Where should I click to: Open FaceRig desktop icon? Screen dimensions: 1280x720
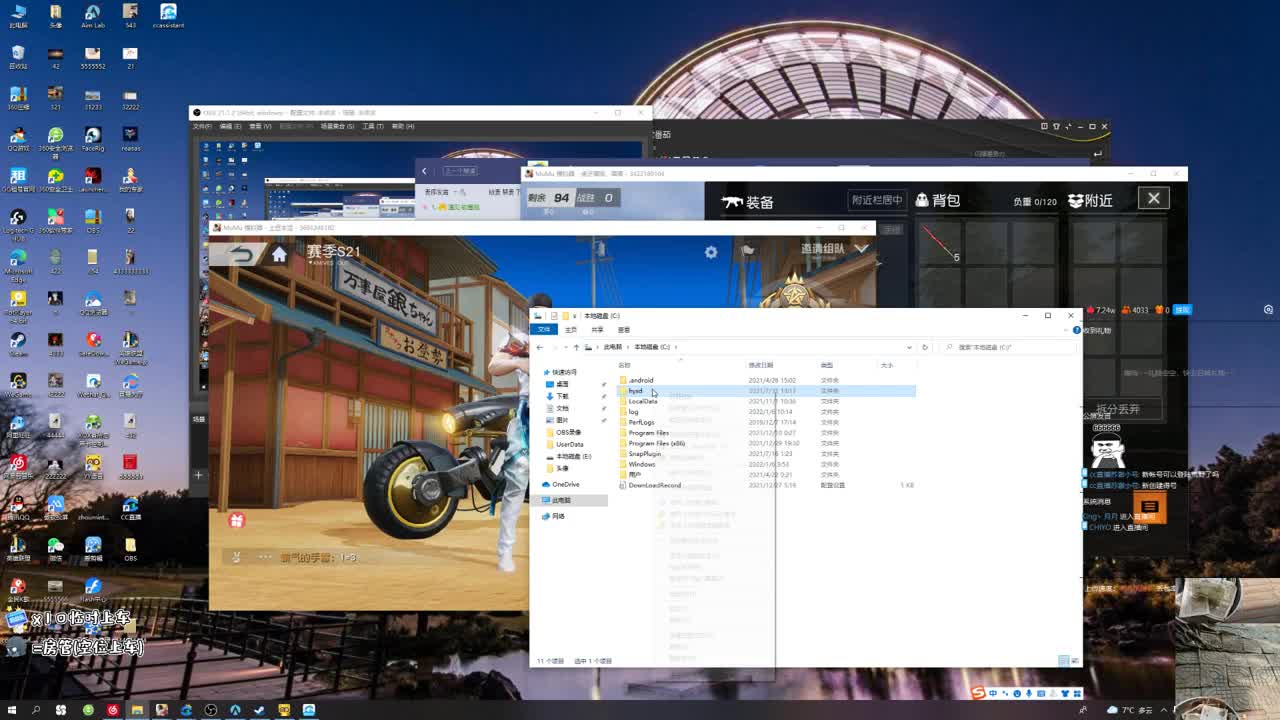[x=92, y=139]
